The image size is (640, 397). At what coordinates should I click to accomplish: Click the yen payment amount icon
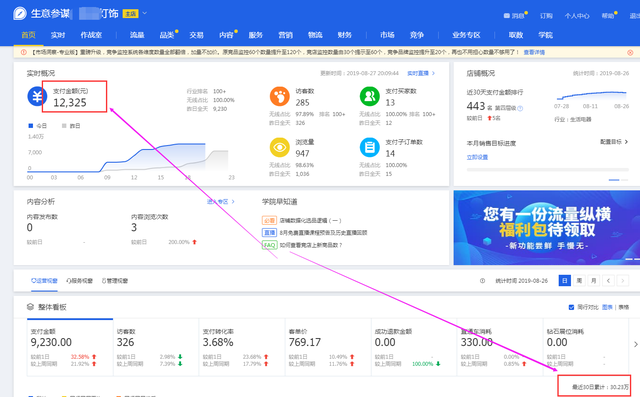pyautogui.click(x=37, y=97)
